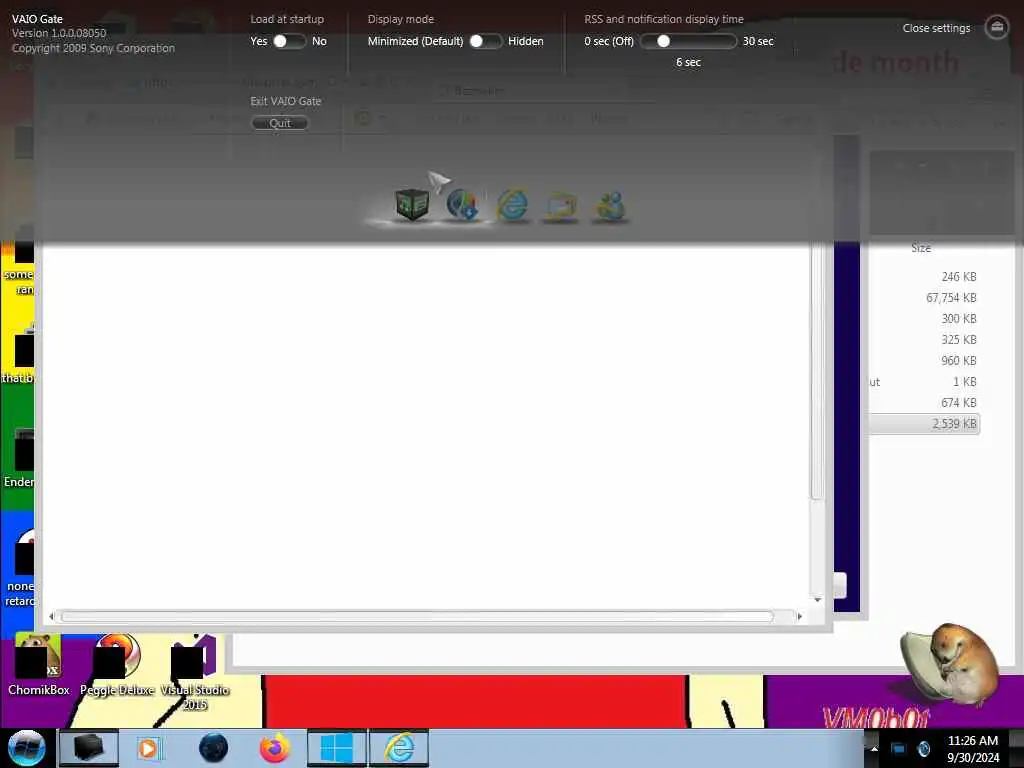Click the 30 sec slider end label
Image resolution: width=1024 pixels, height=768 pixels.
(x=758, y=41)
